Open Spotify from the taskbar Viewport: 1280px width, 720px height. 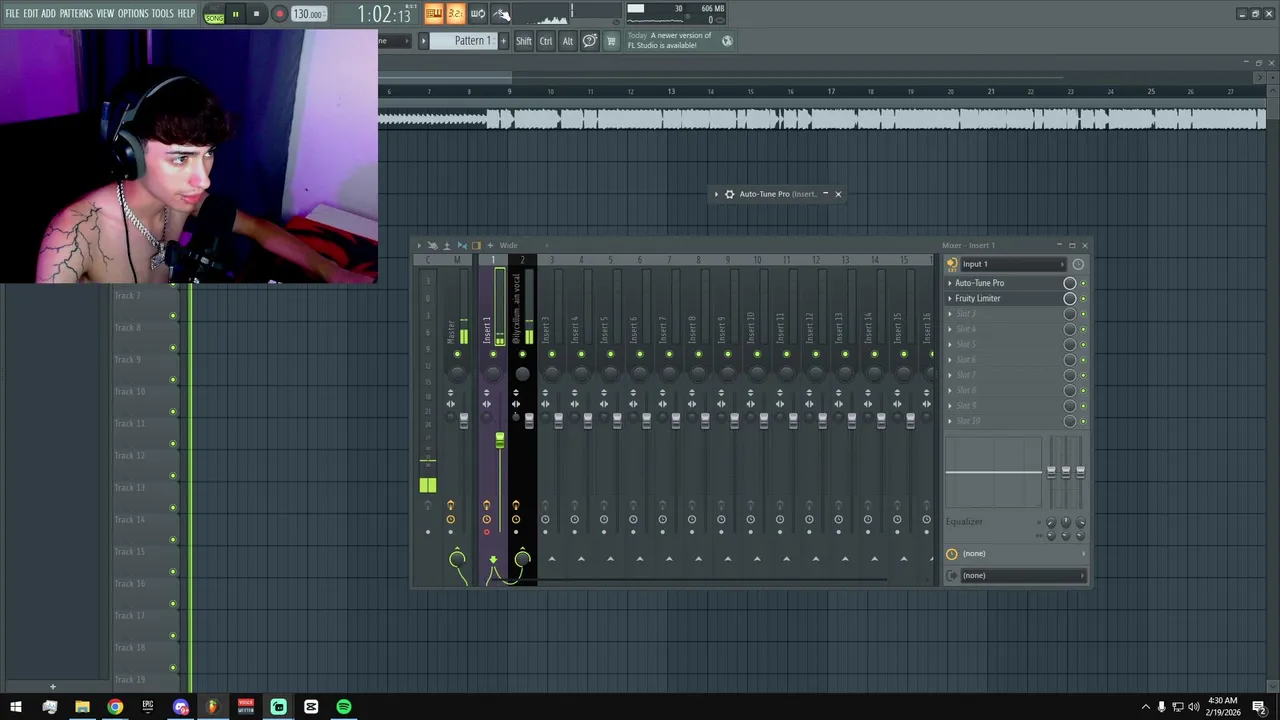pos(344,707)
